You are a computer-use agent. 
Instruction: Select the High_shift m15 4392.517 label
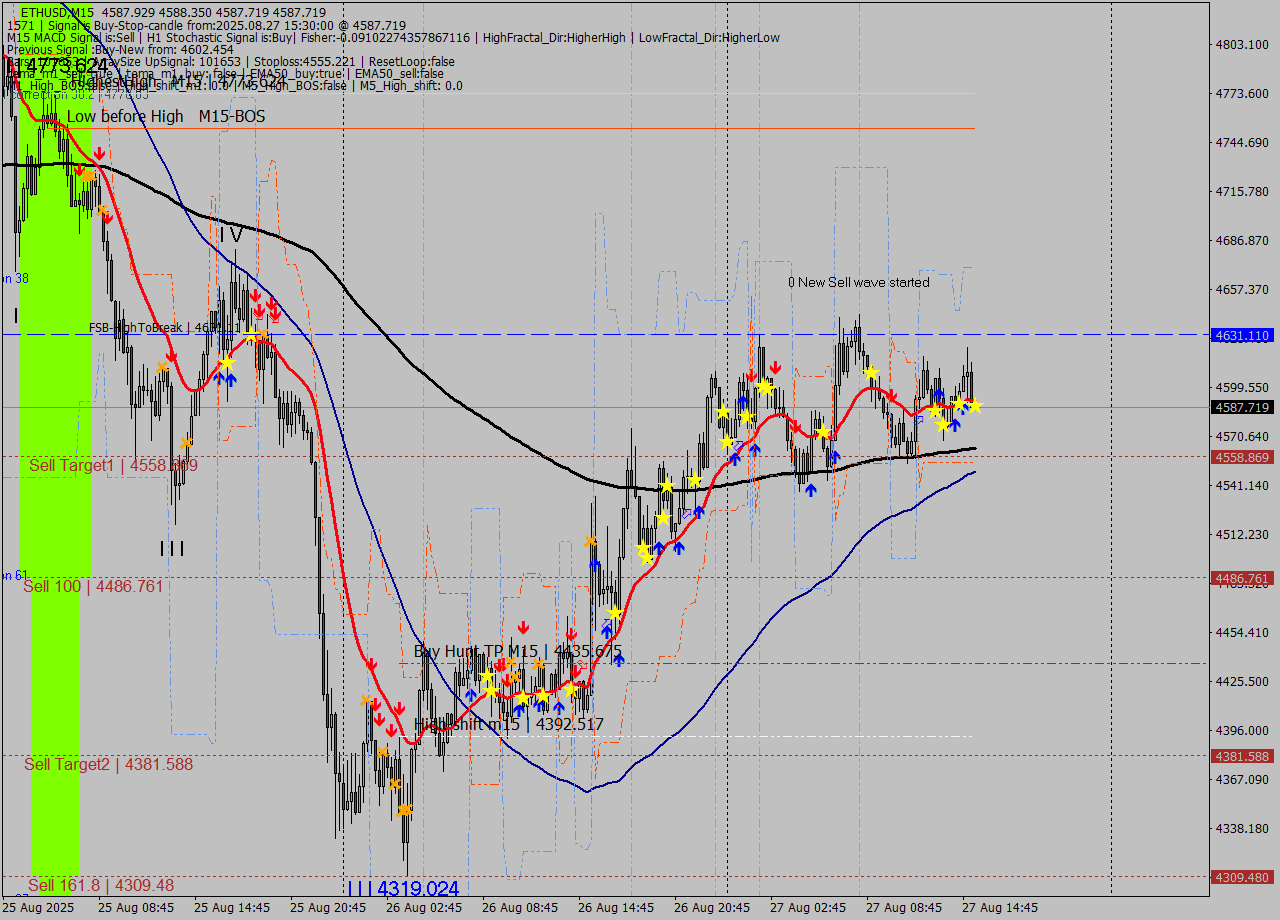(x=508, y=724)
